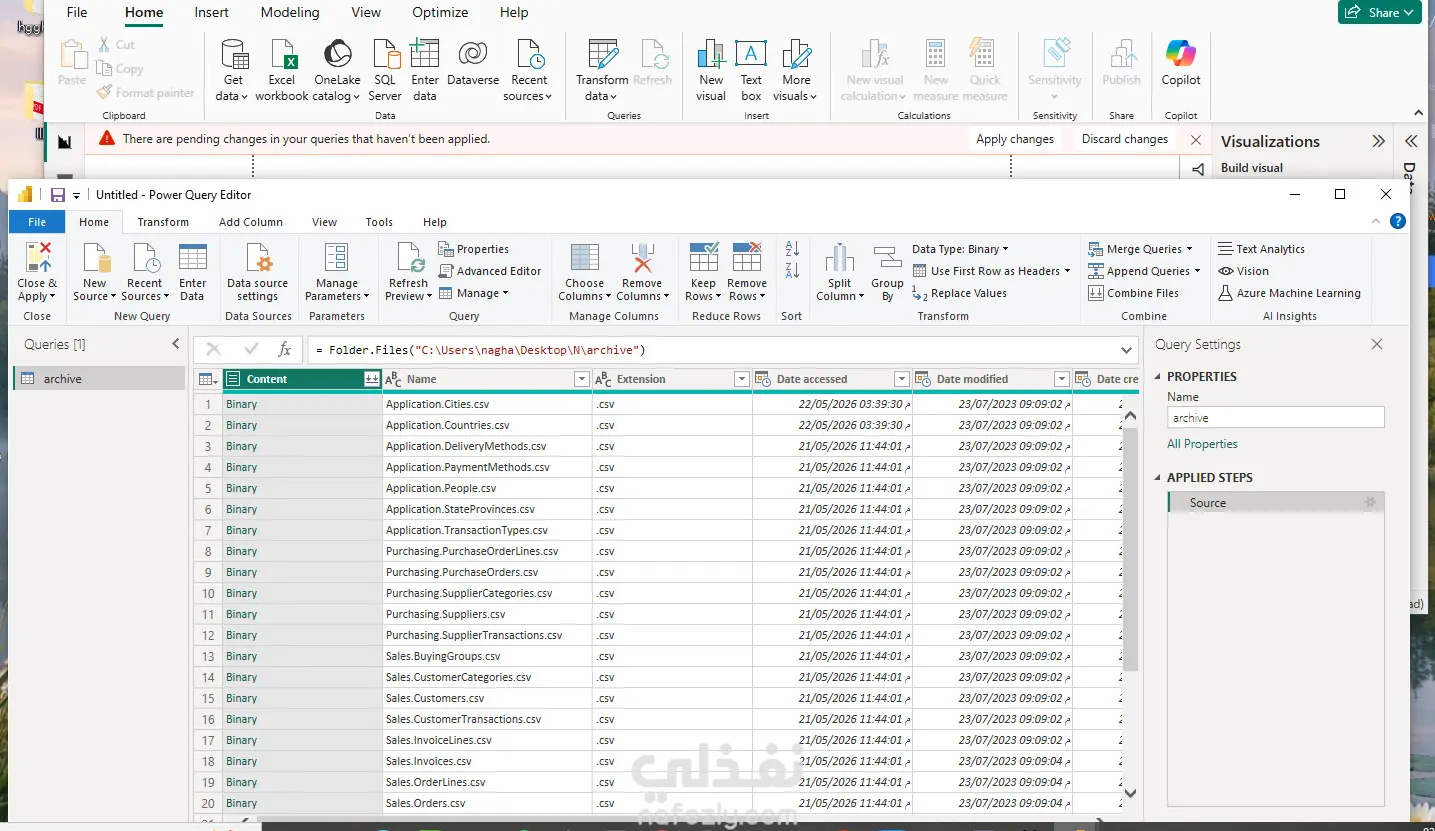This screenshot has height=831, width=1435.
Task: Click the Split Column icon
Action: click(x=839, y=258)
